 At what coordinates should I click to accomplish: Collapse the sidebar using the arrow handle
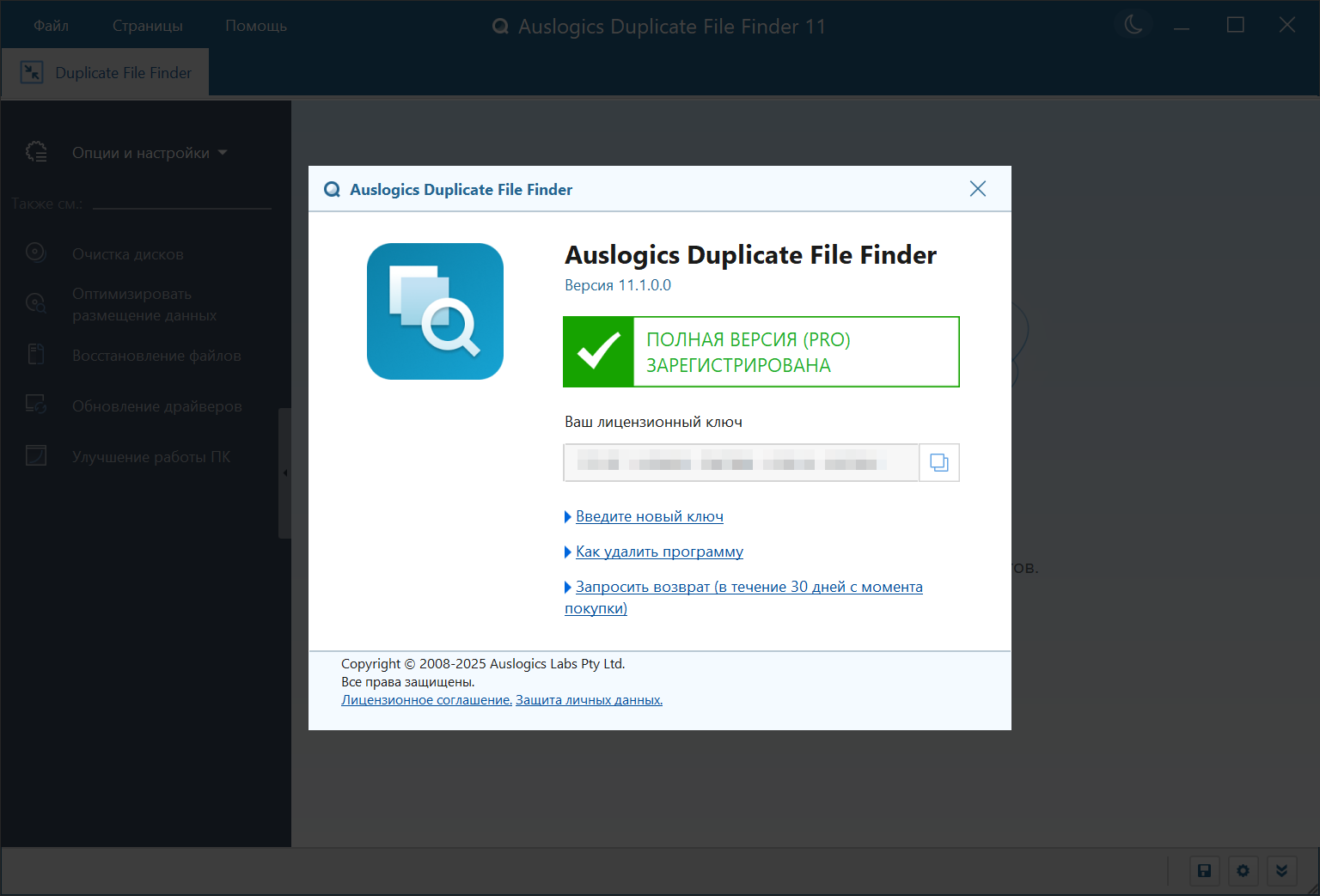pos(284,473)
